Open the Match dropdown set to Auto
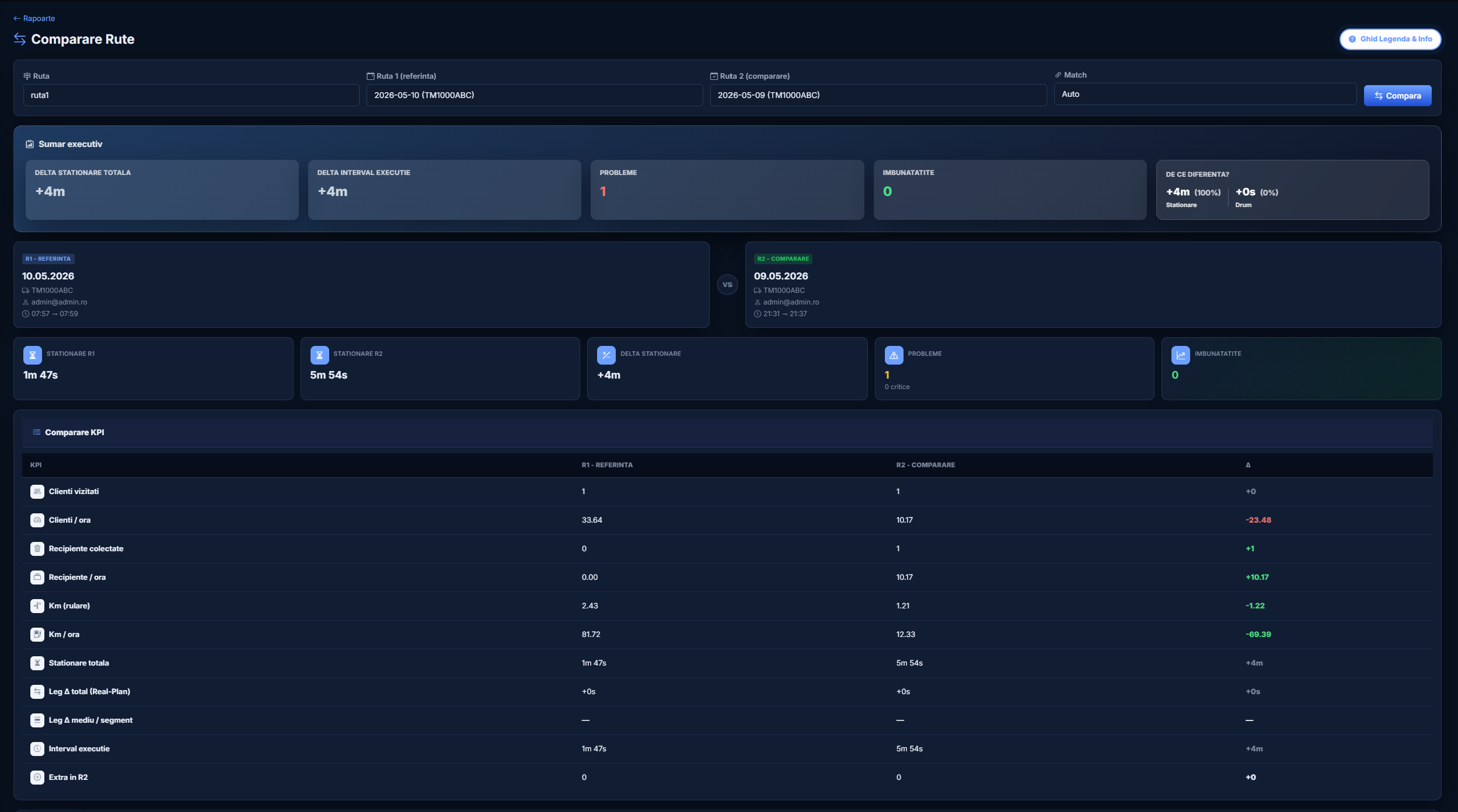This screenshot has height=812, width=1458. point(1205,94)
